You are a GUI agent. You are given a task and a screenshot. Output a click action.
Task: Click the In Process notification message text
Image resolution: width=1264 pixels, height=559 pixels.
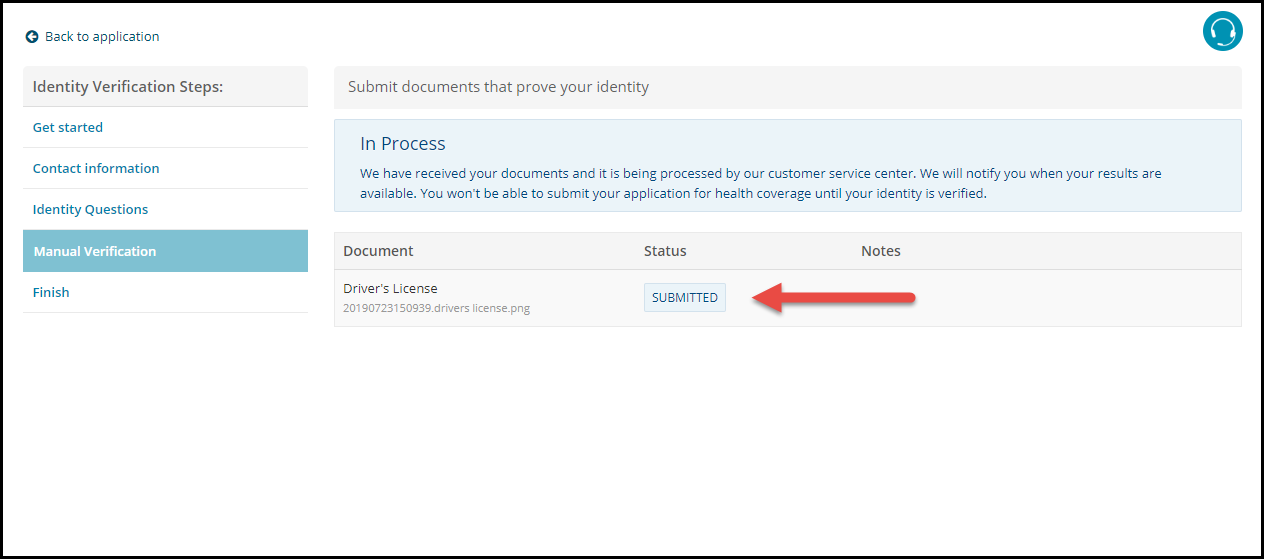tap(761, 183)
